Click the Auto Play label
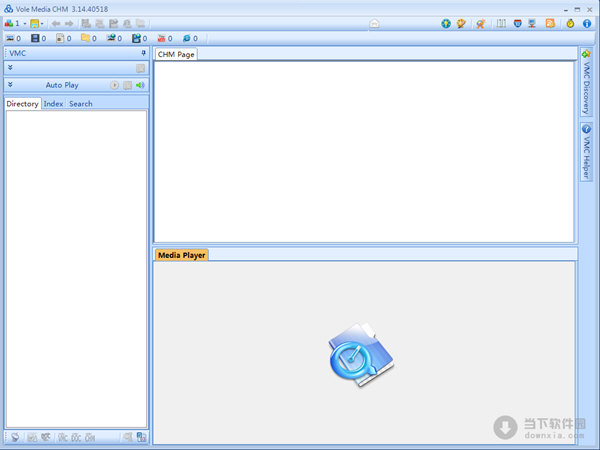Viewport: 600px width, 450px height. 62,85
